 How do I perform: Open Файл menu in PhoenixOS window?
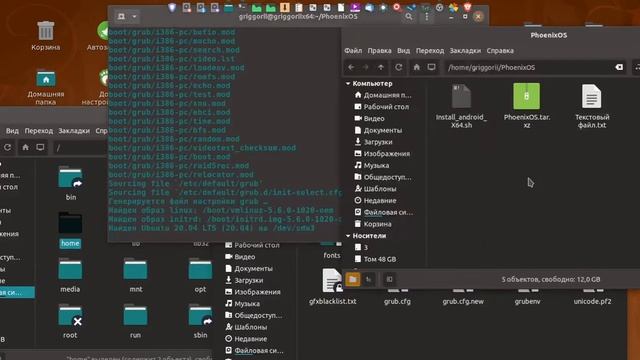(353, 51)
